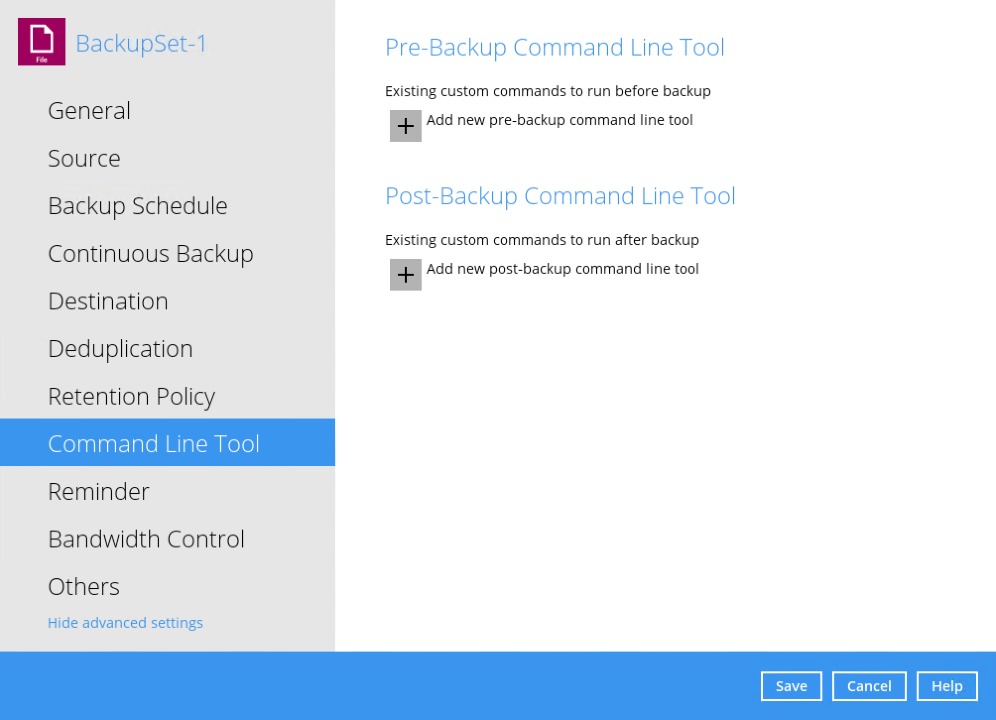The width and height of the screenshot is (996, 720).
Task: Save the backup set configuration
Action: pyautogui.click(x=791, y=686)
